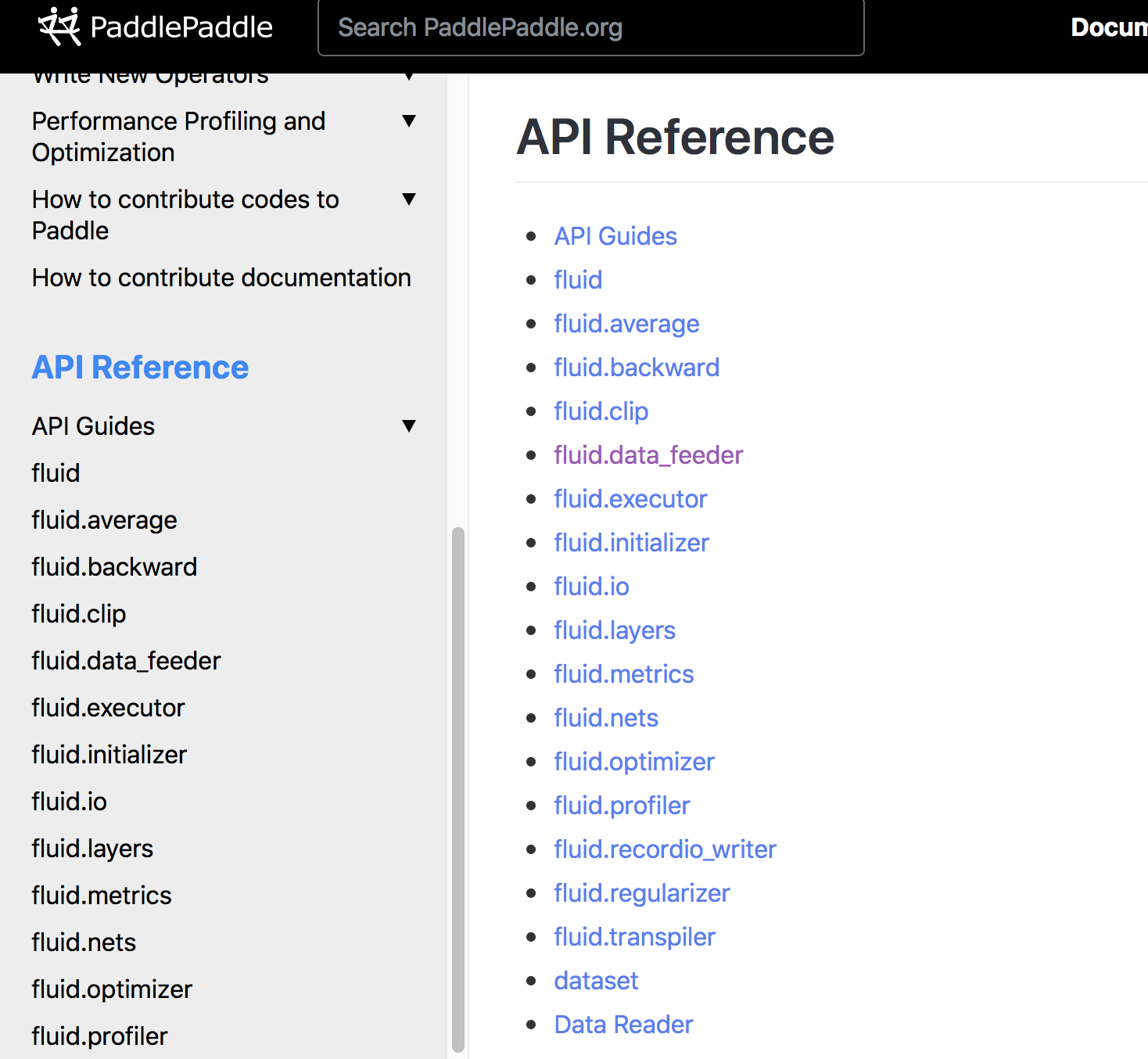Open the fluid.profiler content link
This screenshot has width=1148, height=1059.
point(622,806)
